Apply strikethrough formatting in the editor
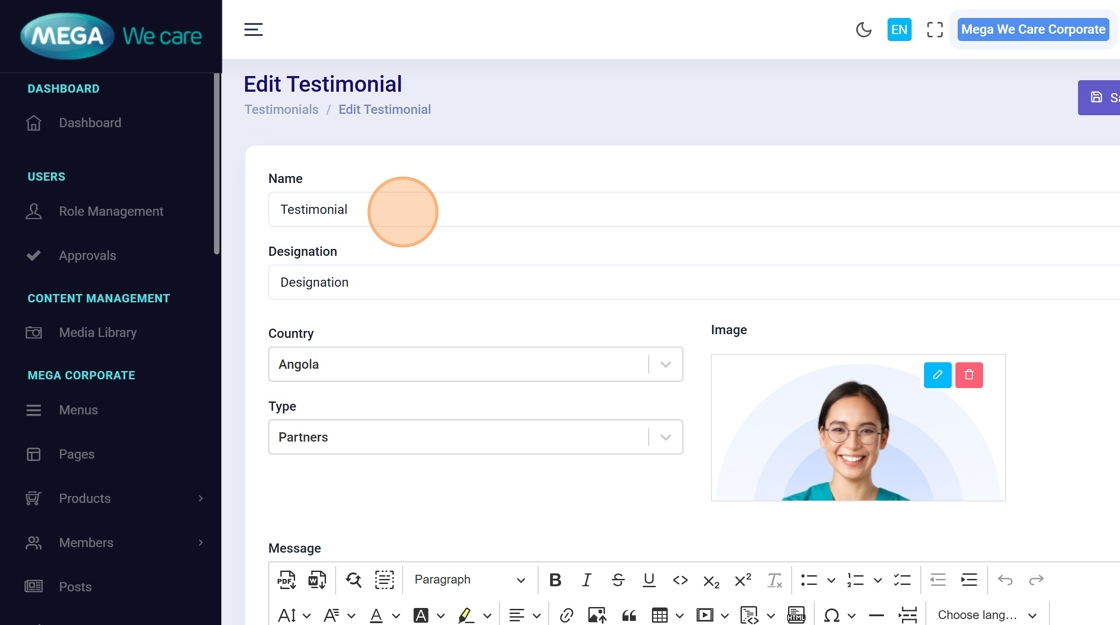 pos(618,580)
